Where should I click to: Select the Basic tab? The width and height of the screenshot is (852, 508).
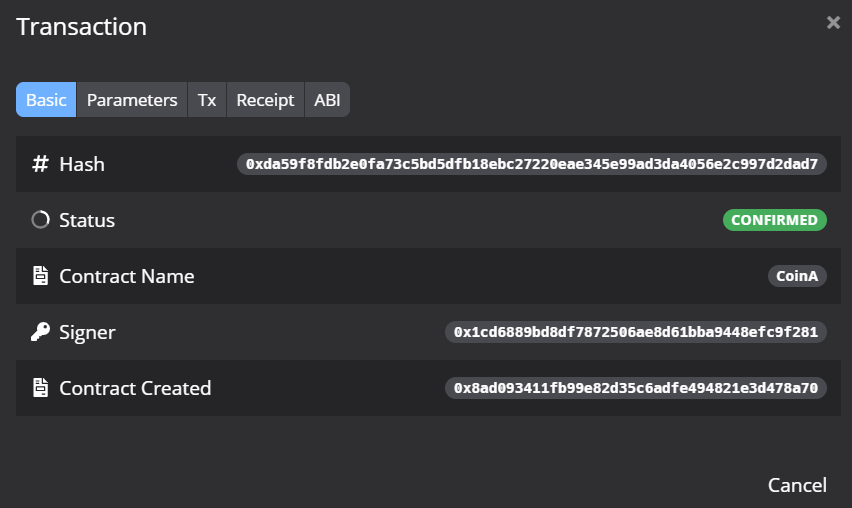point(46,100)
